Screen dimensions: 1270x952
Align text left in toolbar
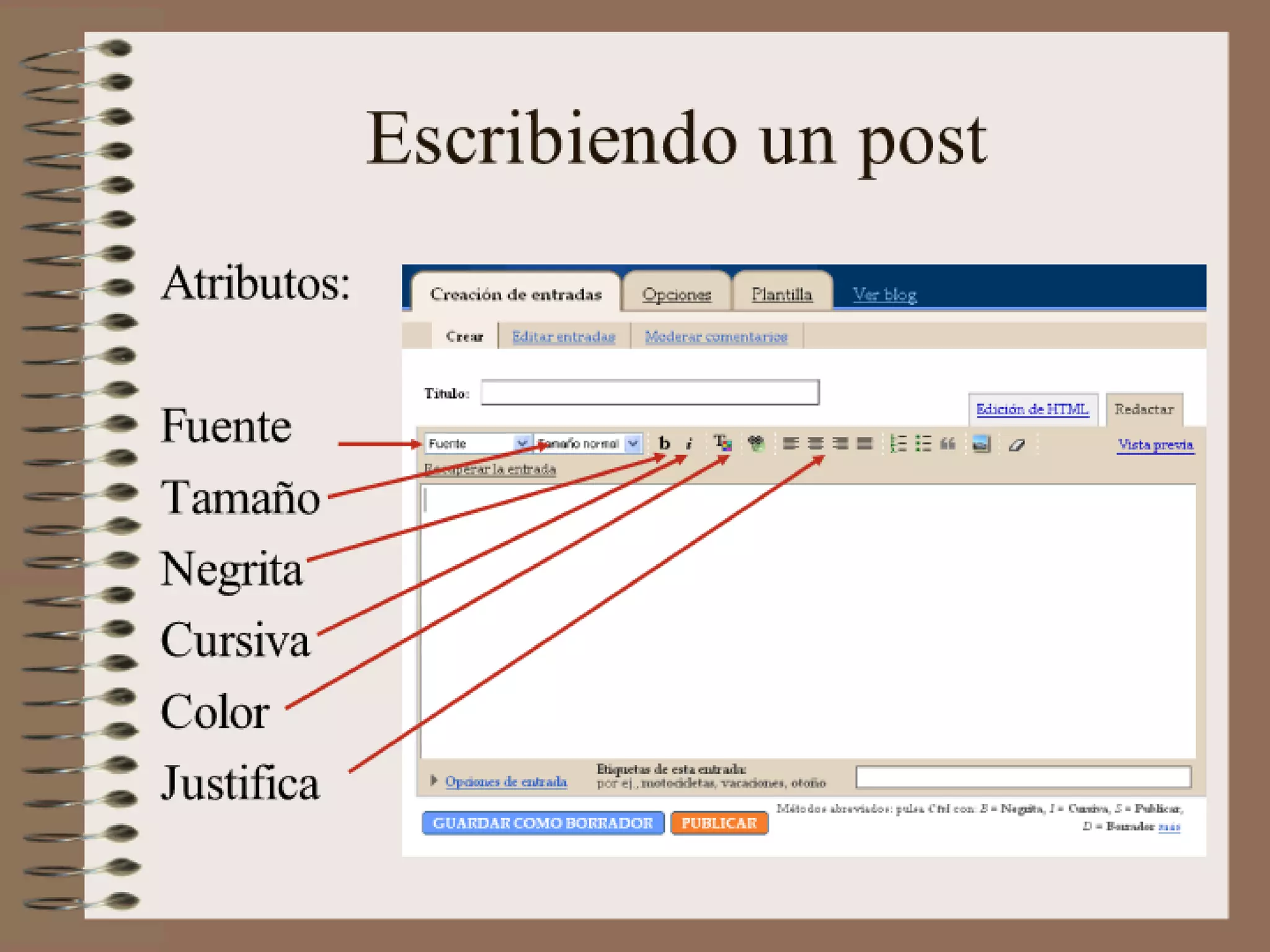[x=791, y=443]
